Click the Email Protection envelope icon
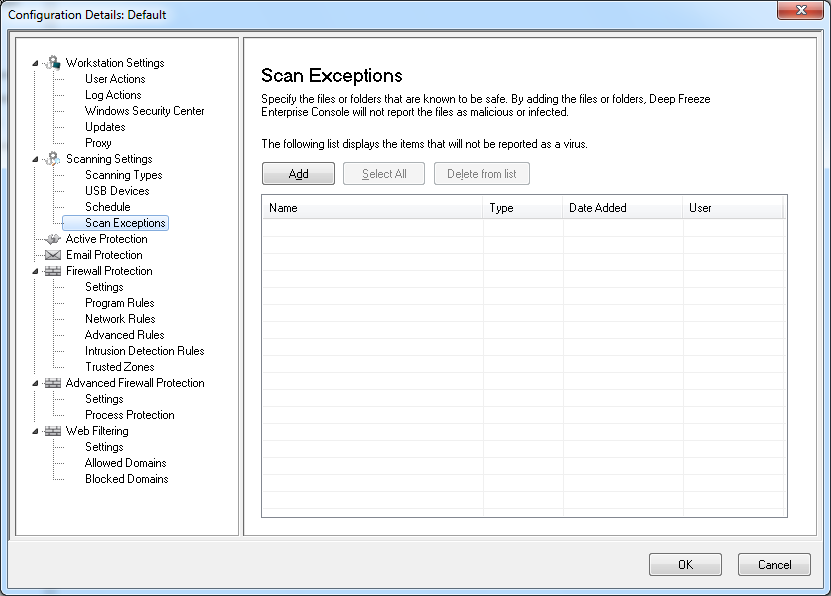This screenshot has width=831, height=596. click(x=53, y=255)
